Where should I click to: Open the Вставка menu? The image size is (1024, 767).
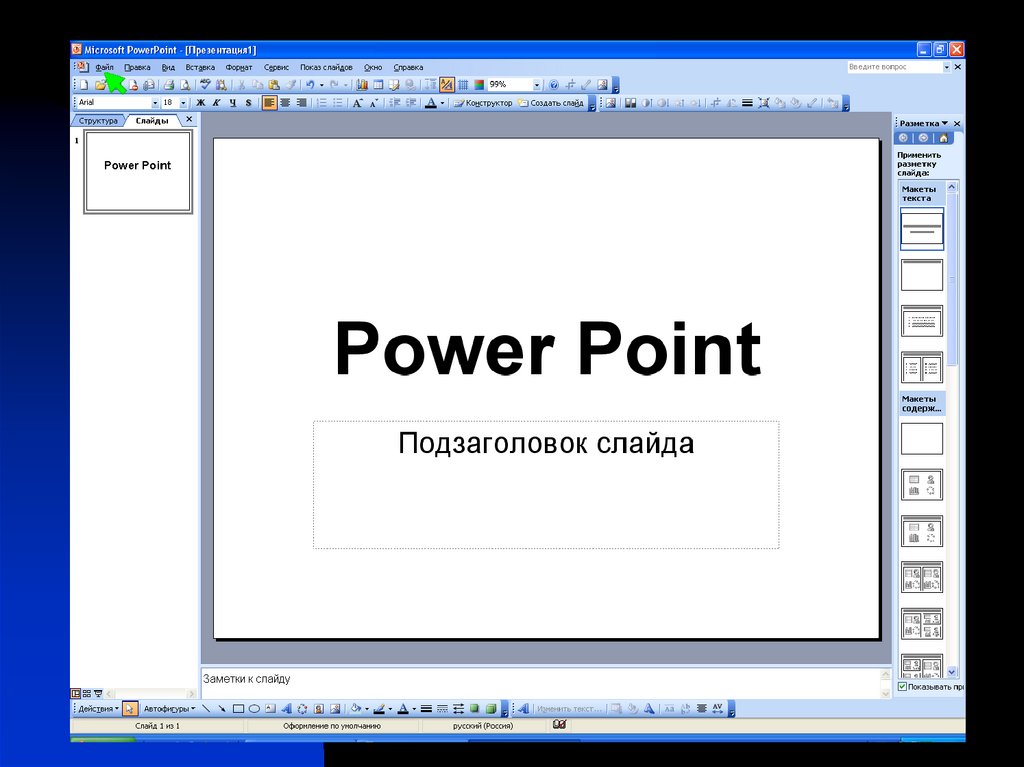coord(200,67)
